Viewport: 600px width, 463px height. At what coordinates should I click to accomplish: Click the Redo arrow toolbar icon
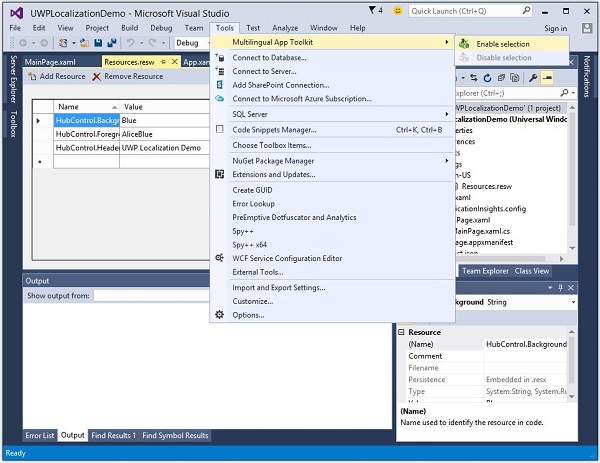pyautogui.click(x=153, y=43)
